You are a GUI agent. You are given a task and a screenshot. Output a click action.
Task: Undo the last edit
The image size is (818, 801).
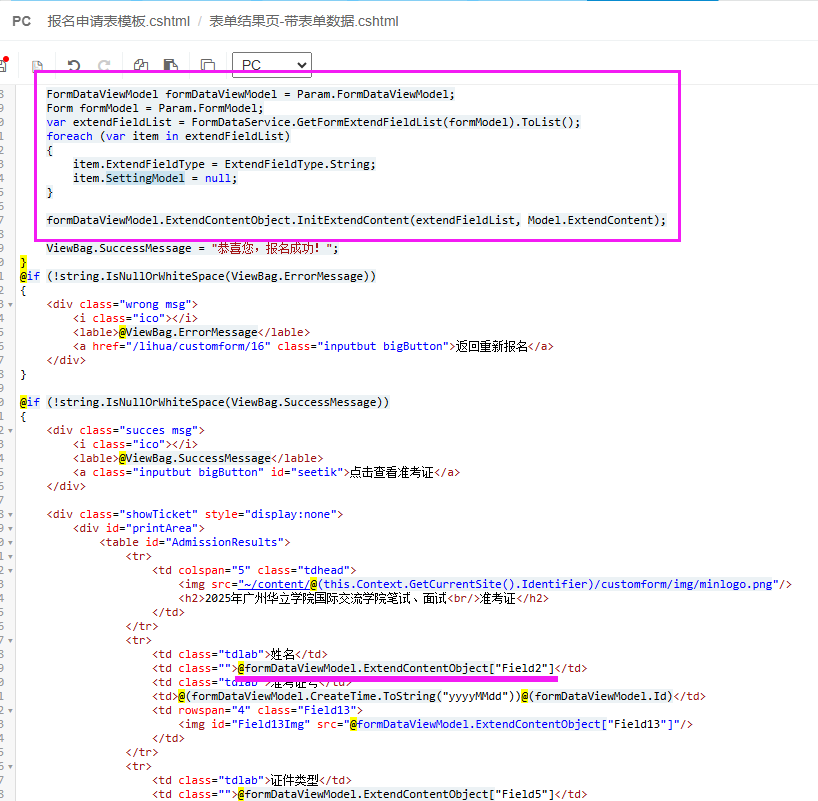(x=73, y=66)
